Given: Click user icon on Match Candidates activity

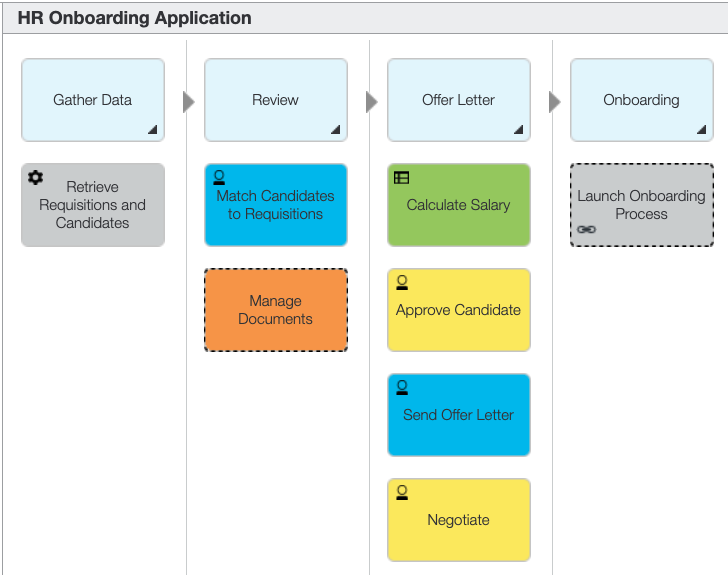Looking at the screenshot, I should click(x=219, y=177).
